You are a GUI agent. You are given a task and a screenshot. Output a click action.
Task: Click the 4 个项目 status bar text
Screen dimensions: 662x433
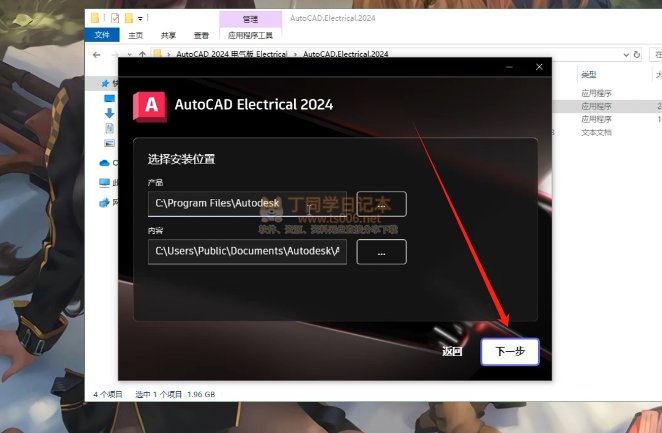[108, 394]
